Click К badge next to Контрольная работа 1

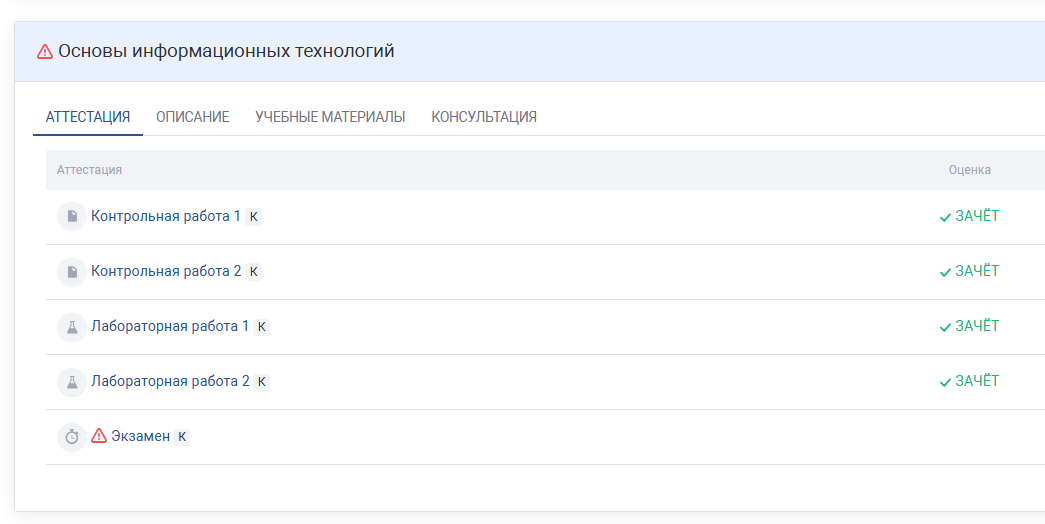pyautogui.click(x=253, y=217)
